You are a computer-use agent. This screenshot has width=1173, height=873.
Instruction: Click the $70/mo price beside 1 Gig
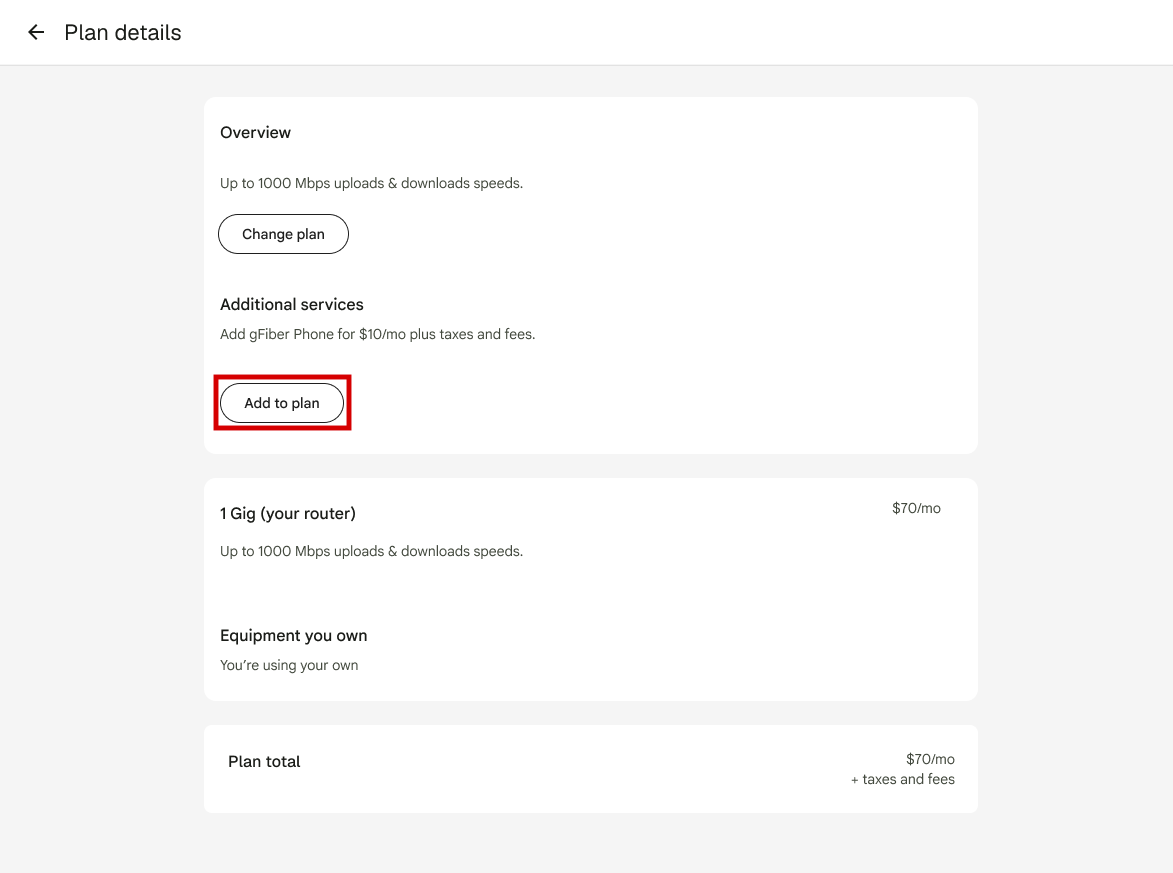point(916,509)
